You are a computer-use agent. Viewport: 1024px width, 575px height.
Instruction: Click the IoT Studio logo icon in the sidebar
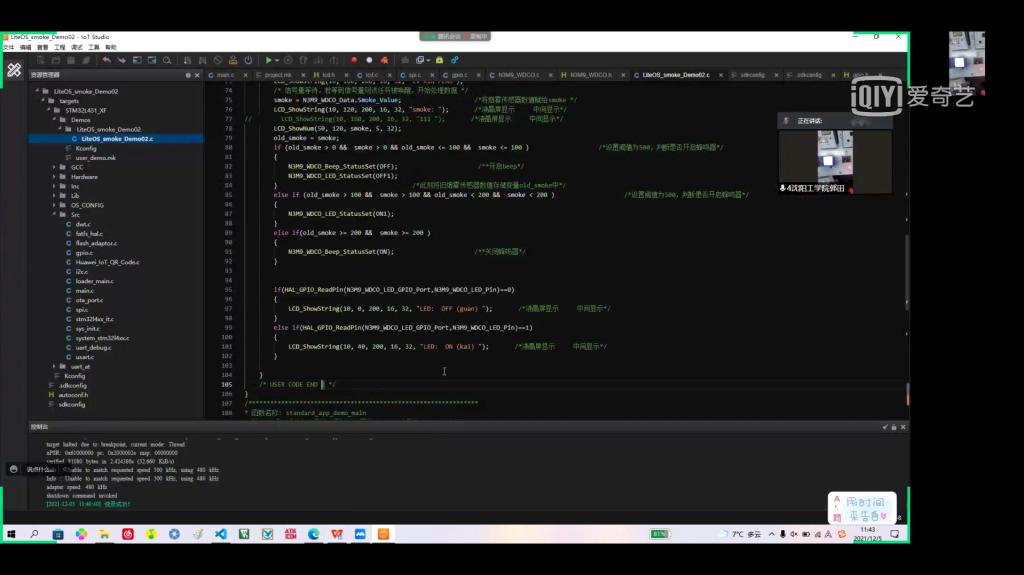tap(14, 70)
